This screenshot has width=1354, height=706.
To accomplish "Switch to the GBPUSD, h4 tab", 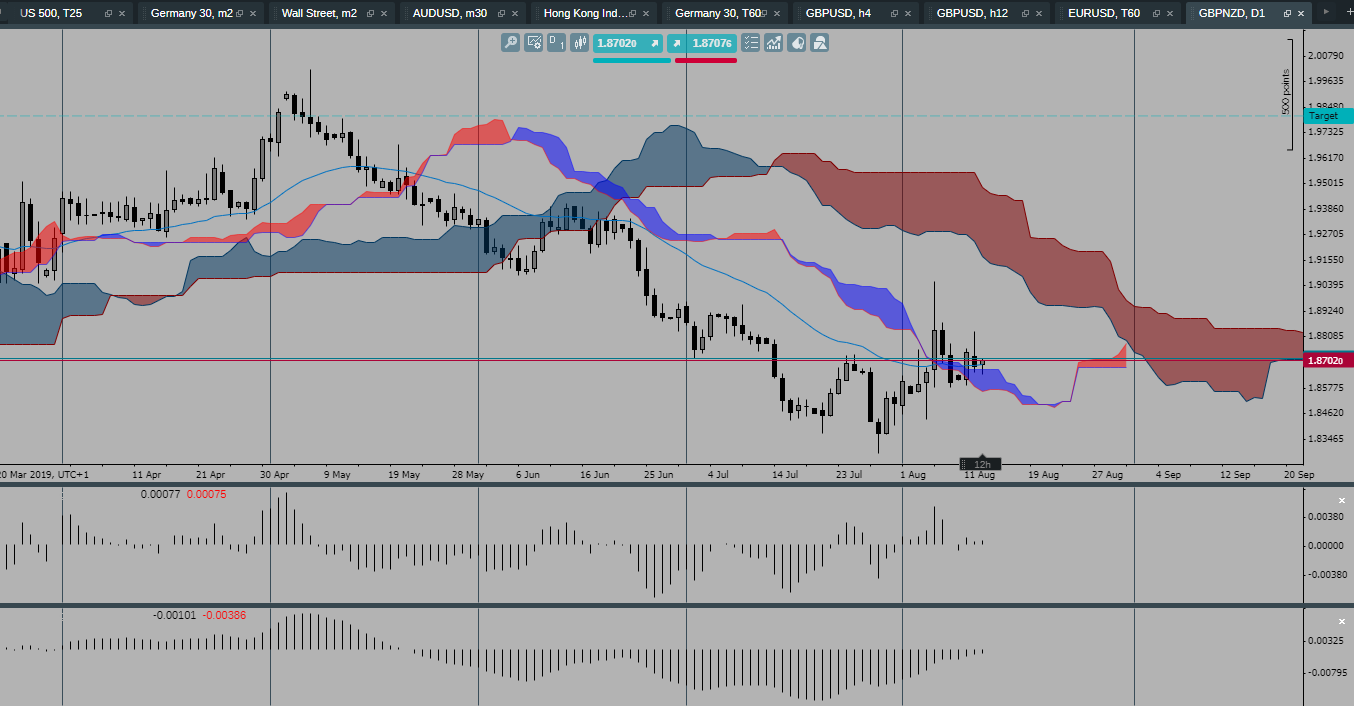I will tap(840, 13).
